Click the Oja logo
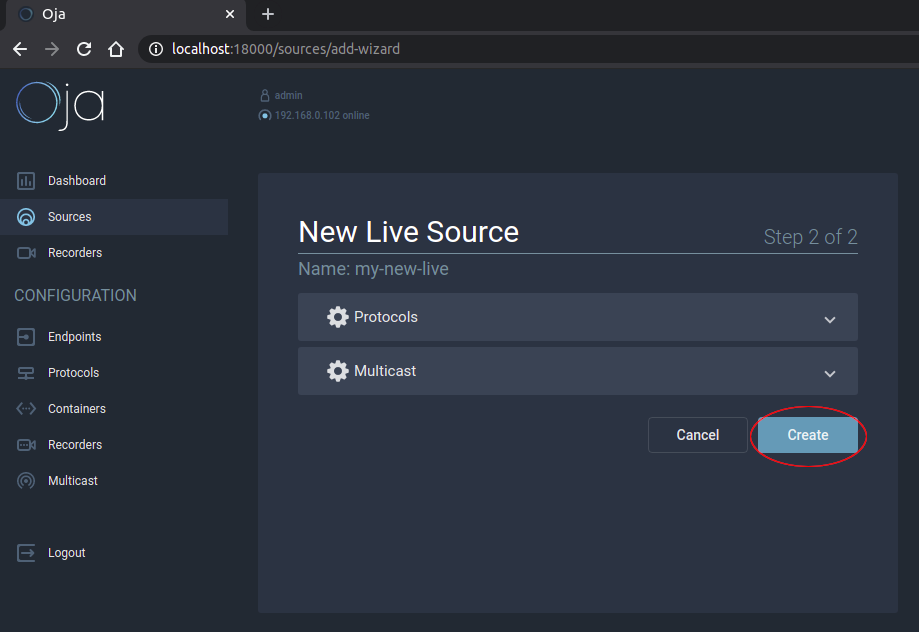The width and height of the screenshot is (919, 632). (60, 106)
